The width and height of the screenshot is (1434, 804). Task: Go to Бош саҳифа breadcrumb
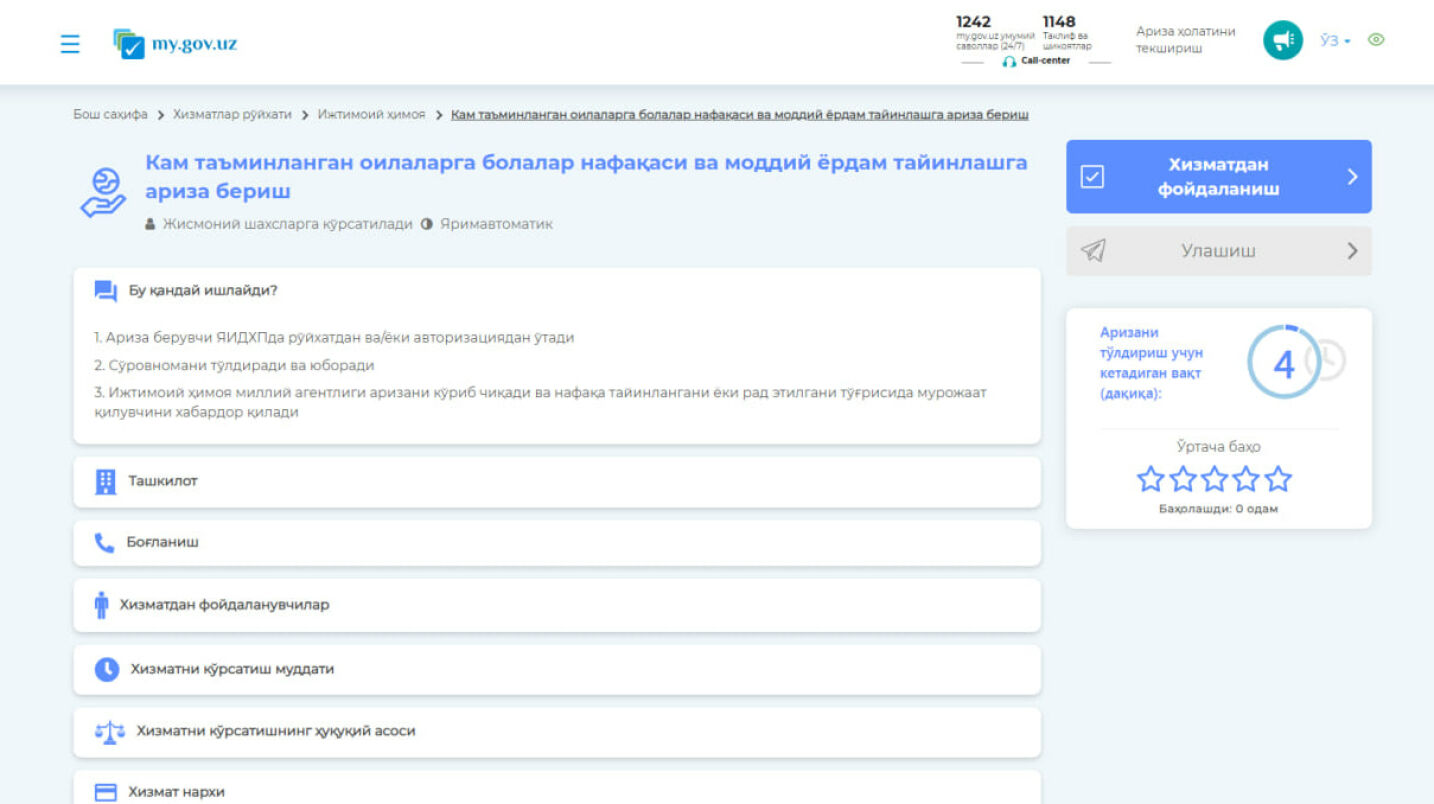110,114
